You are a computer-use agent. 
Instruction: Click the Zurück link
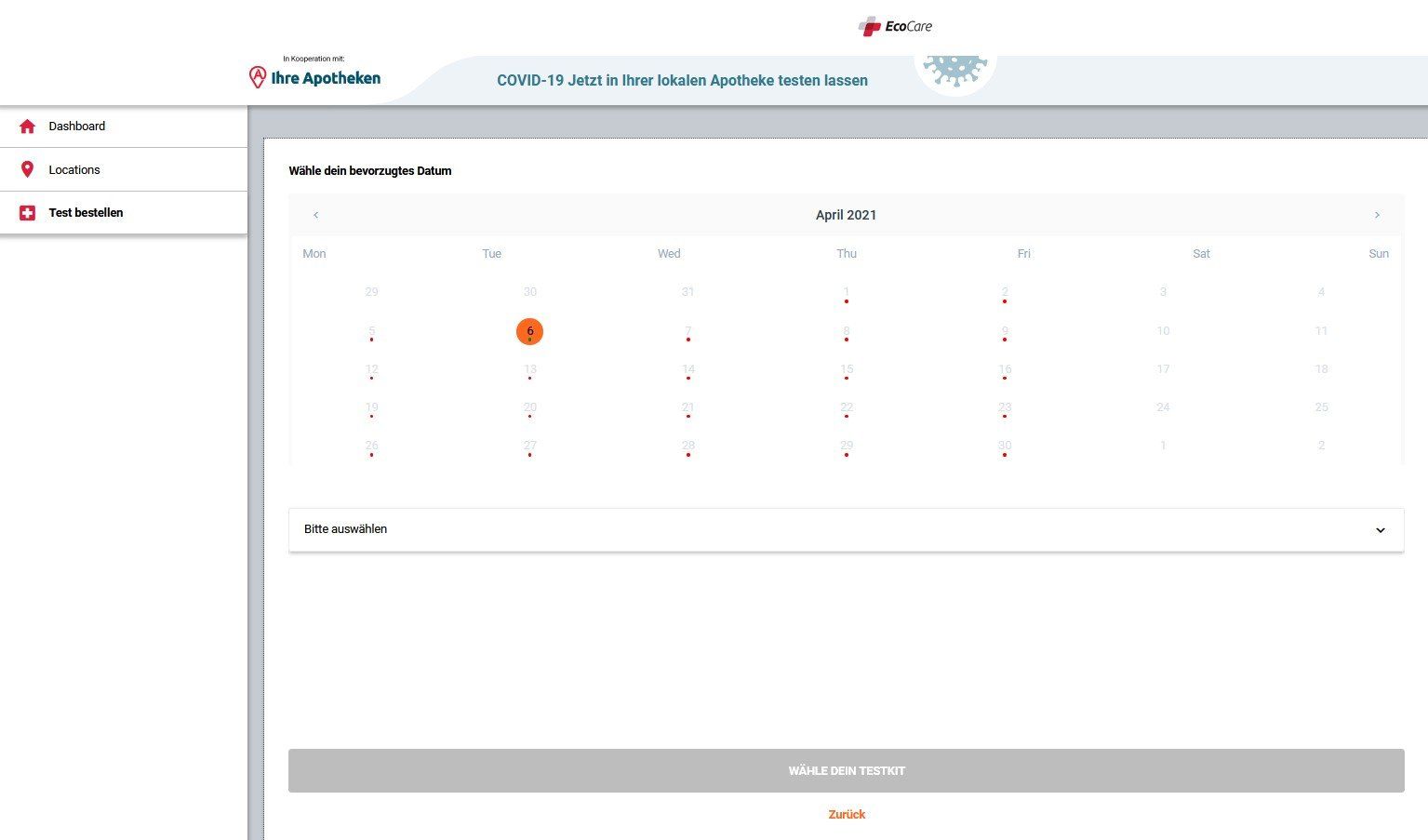(x=847, y=815)
